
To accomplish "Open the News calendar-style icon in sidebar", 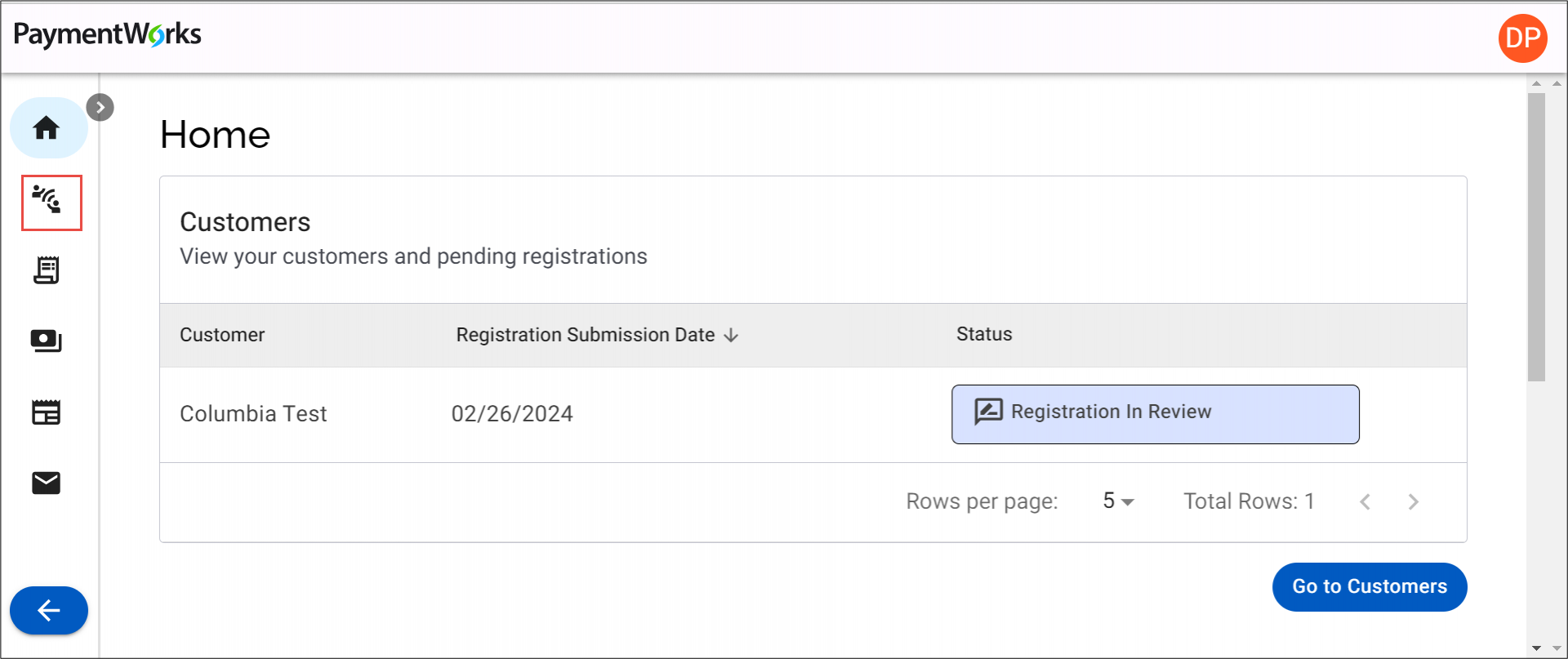I will 47,412.
